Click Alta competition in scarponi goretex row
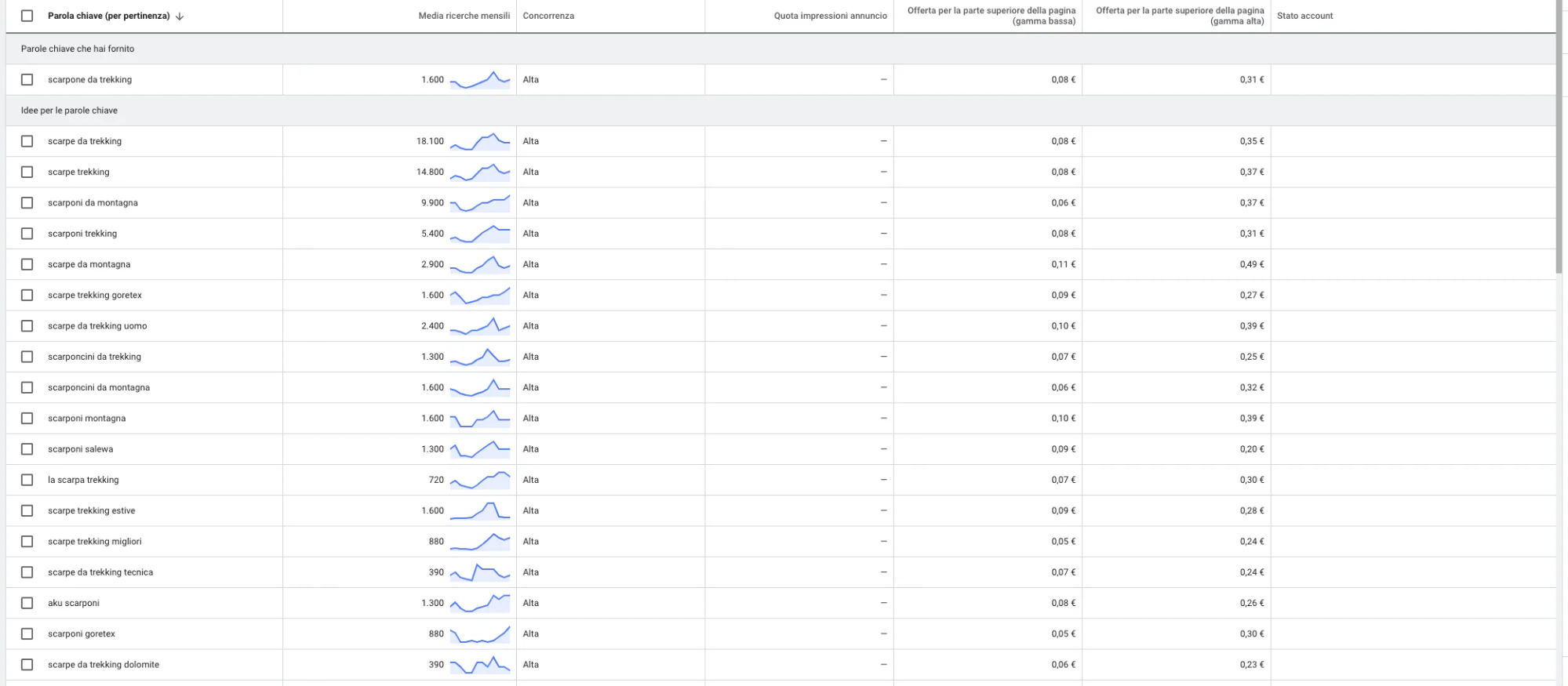This screenshot has height=686, width=1568. tap(531, 633)
